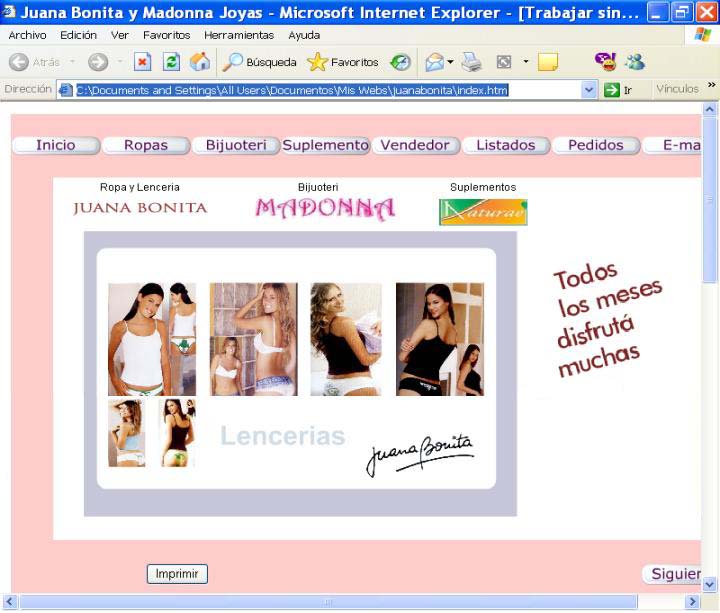Click horizontal scrollbar left arrow
The width and height of the screenshot is (720, 613).
point(10,602)
